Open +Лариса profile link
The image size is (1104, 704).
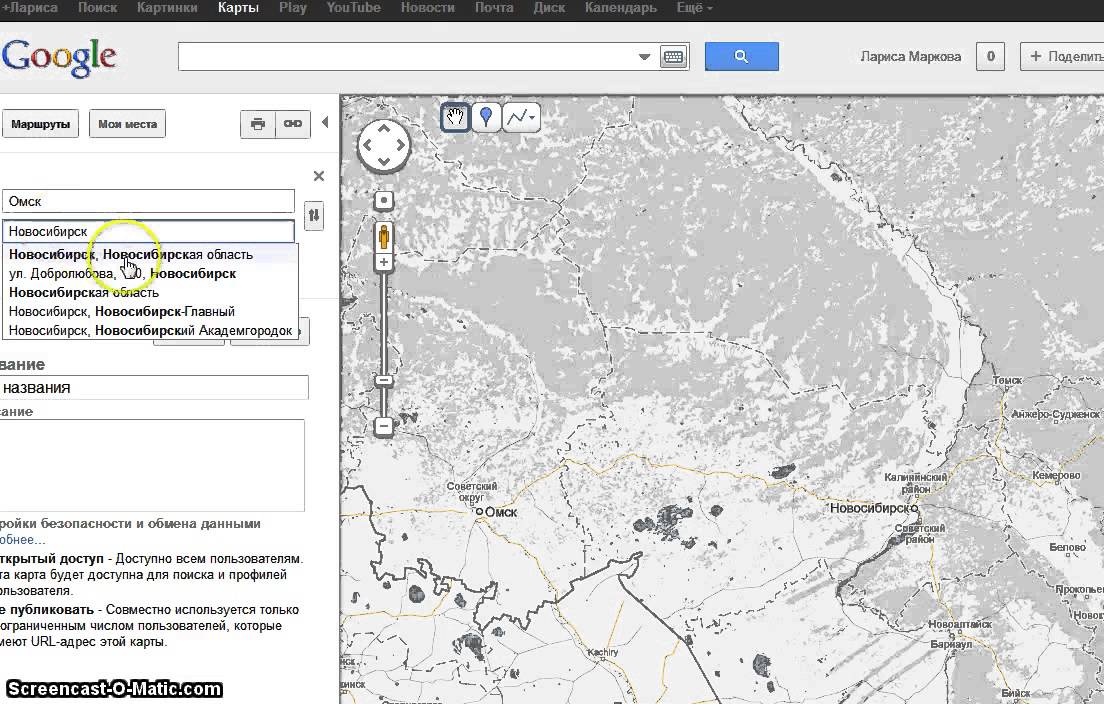pos(29,8)
